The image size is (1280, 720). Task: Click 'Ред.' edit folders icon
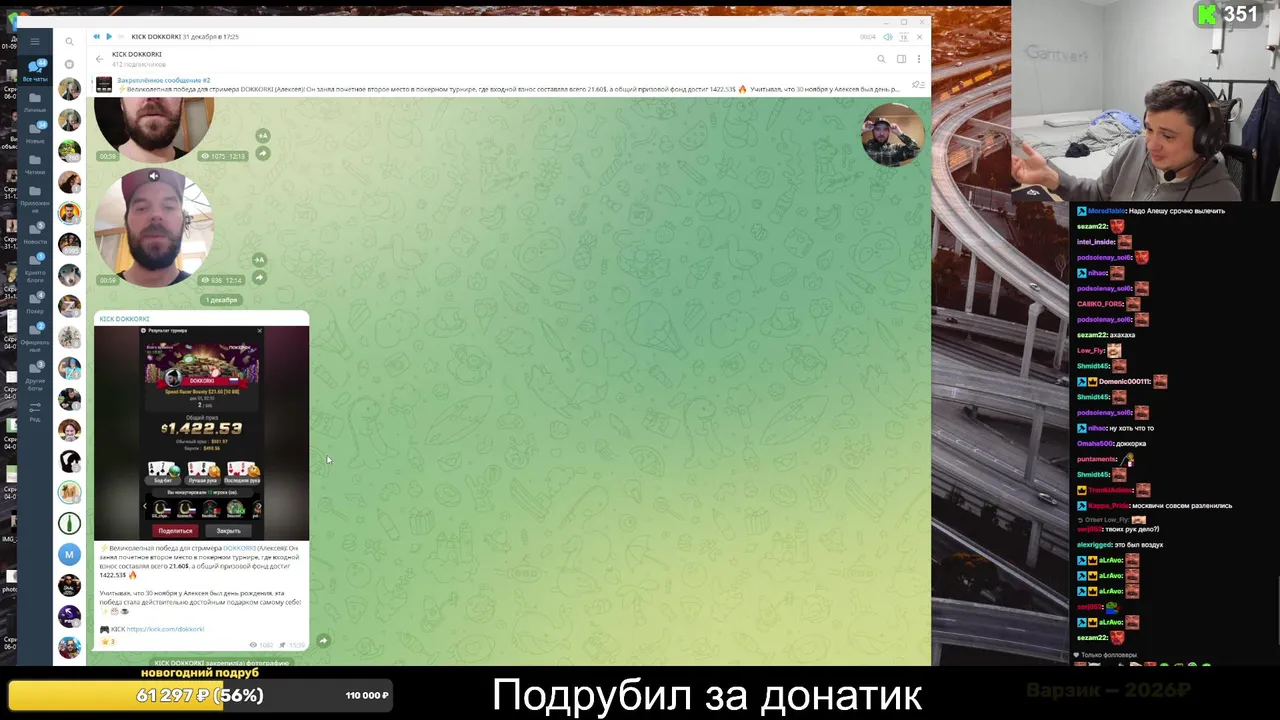click(35, 411)
